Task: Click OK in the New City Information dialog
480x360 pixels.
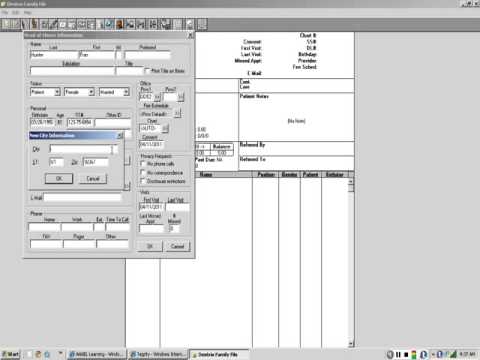Action: (x=59, y=179)
